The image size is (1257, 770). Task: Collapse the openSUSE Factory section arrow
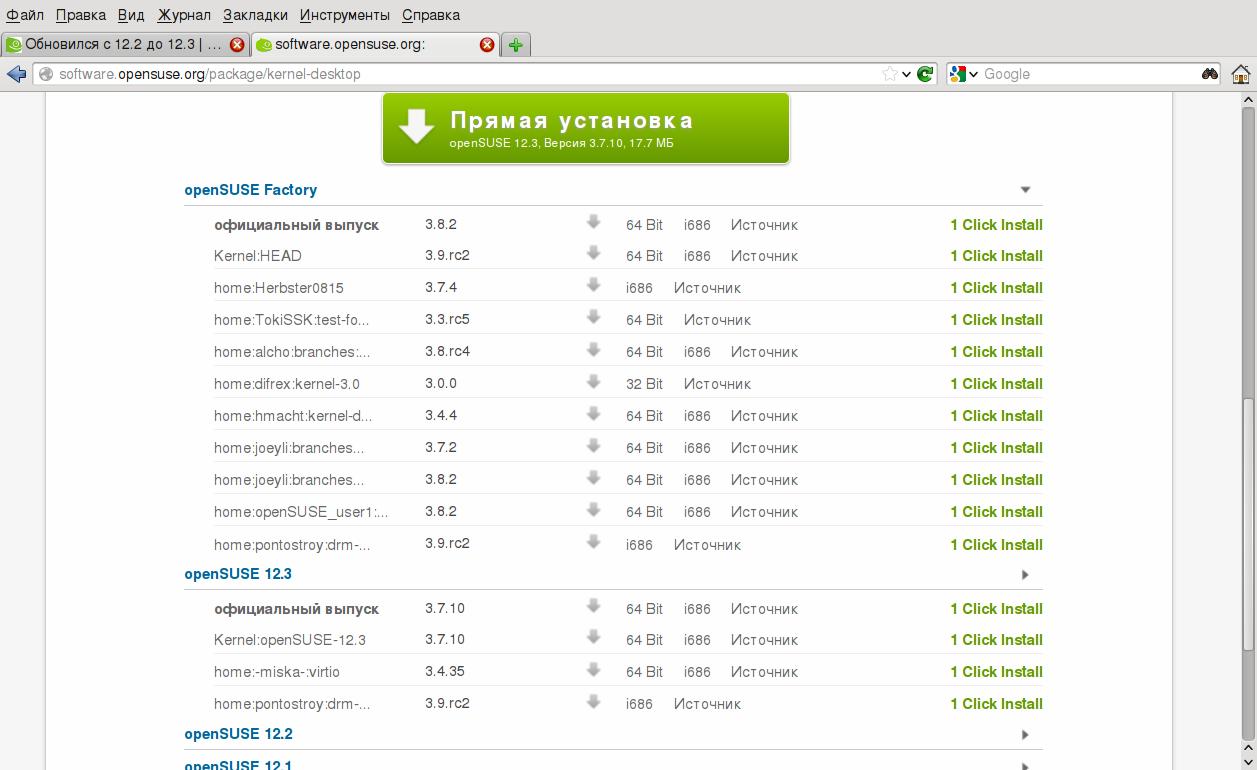[1025, 190]
